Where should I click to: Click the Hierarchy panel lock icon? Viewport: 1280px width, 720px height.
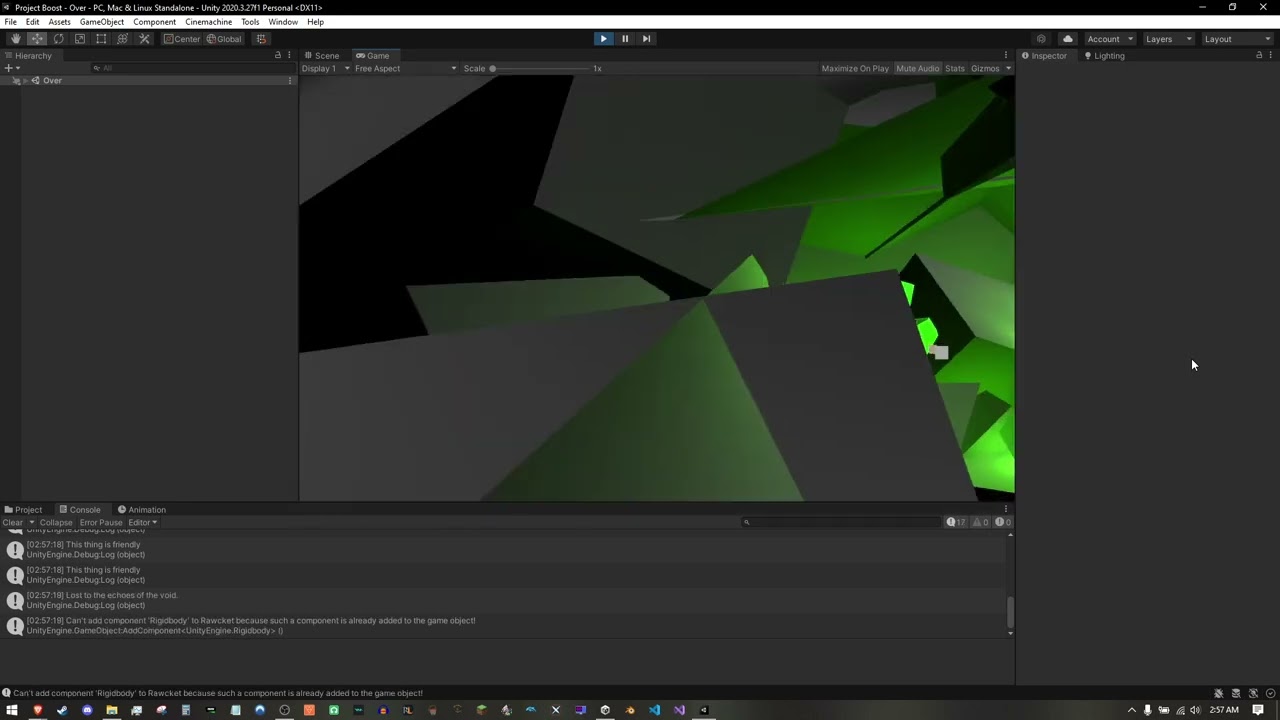[x=278, y=55]
